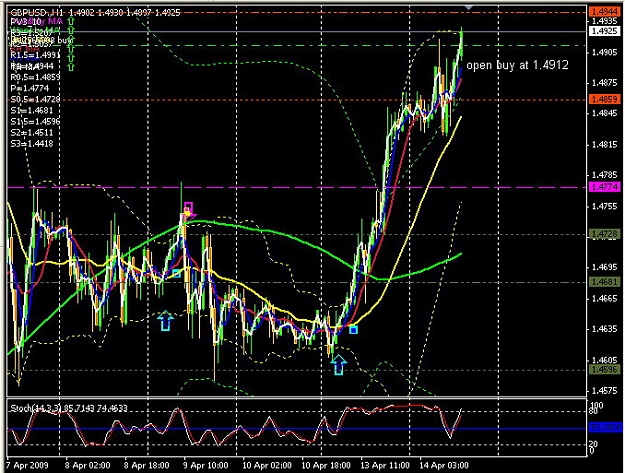Click the 8 Apr 02:00 time axis label
625x473 pixels.
coord(88,465)
